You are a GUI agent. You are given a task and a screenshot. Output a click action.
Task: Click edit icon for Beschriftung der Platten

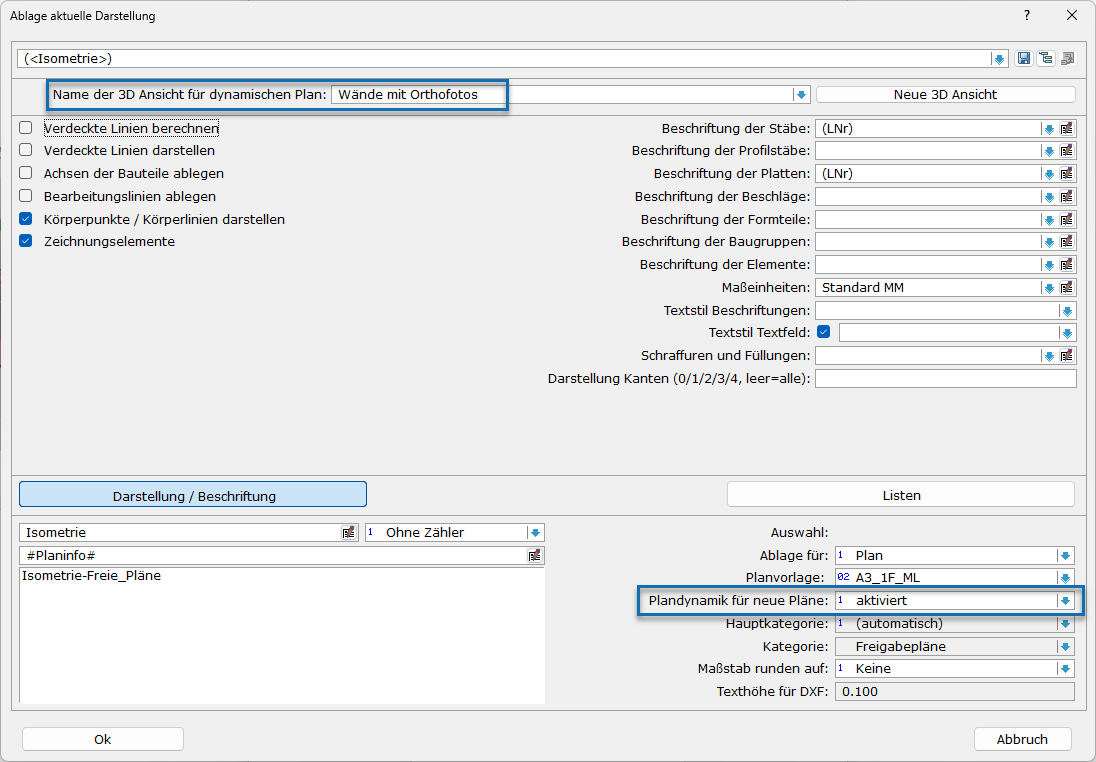point(1067,174)
